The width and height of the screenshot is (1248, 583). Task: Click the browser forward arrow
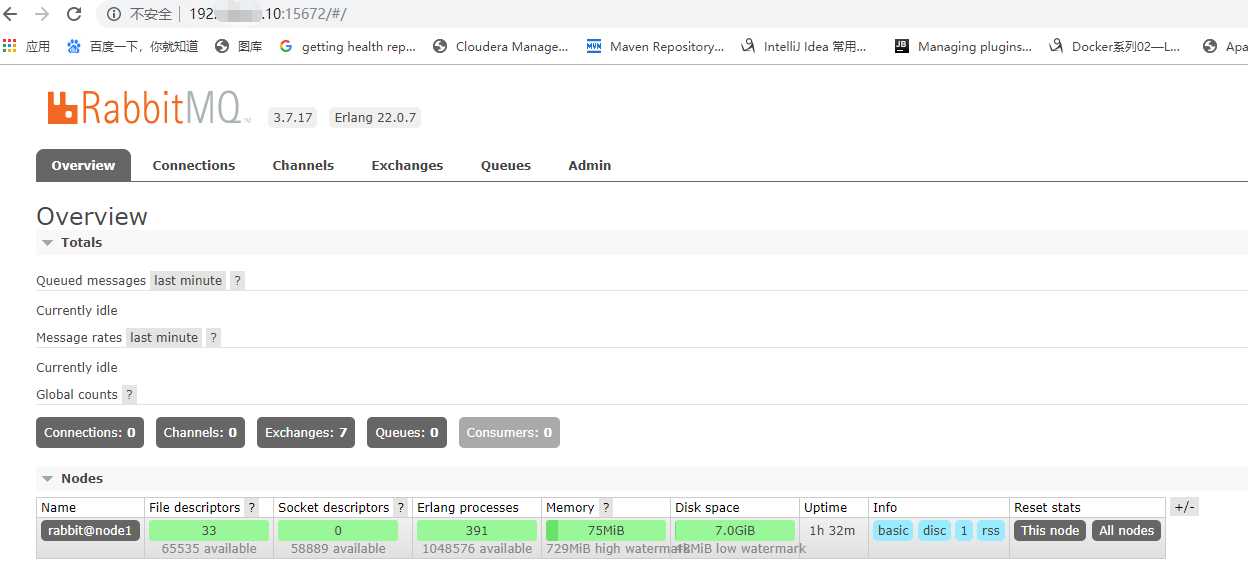tap(42, 14)
